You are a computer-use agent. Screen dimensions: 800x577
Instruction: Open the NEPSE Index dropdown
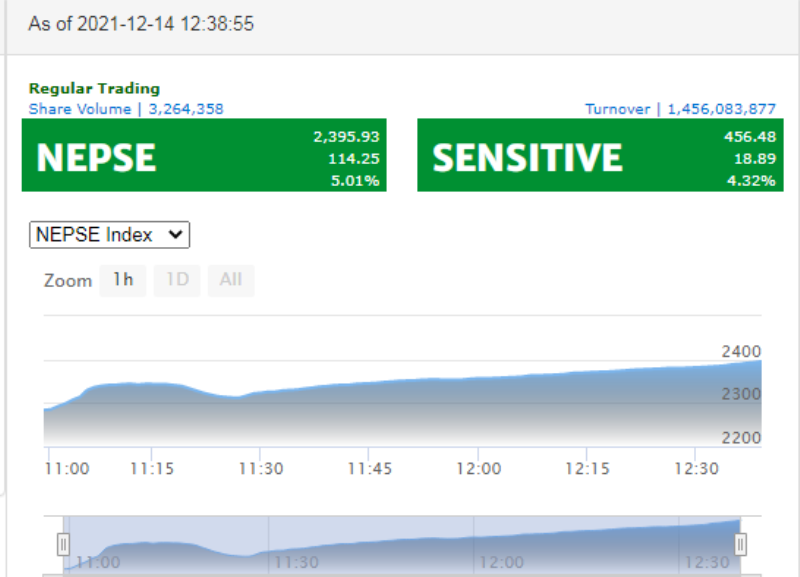pos(109,235)
